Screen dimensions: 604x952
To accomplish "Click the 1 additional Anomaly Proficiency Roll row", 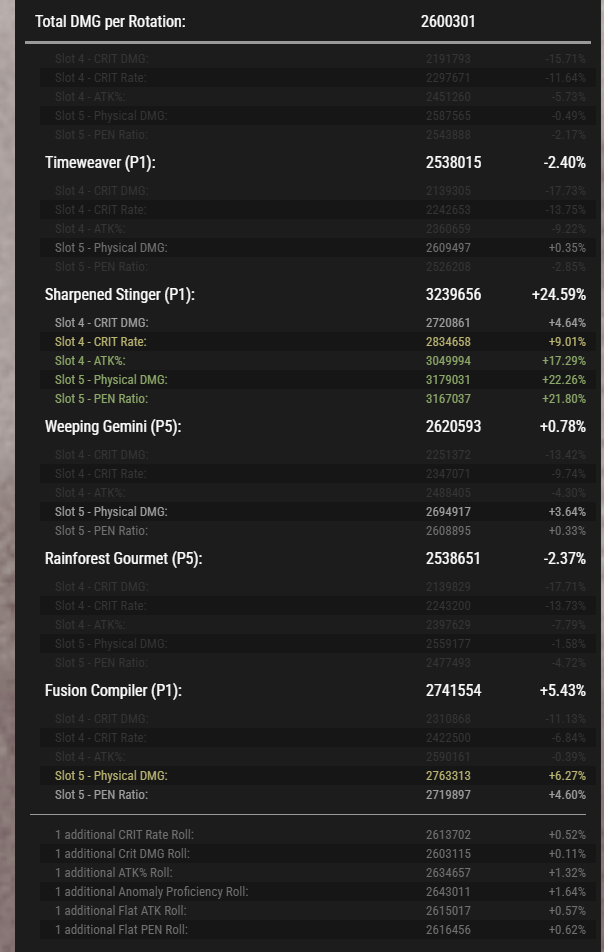I will (317, 891).
